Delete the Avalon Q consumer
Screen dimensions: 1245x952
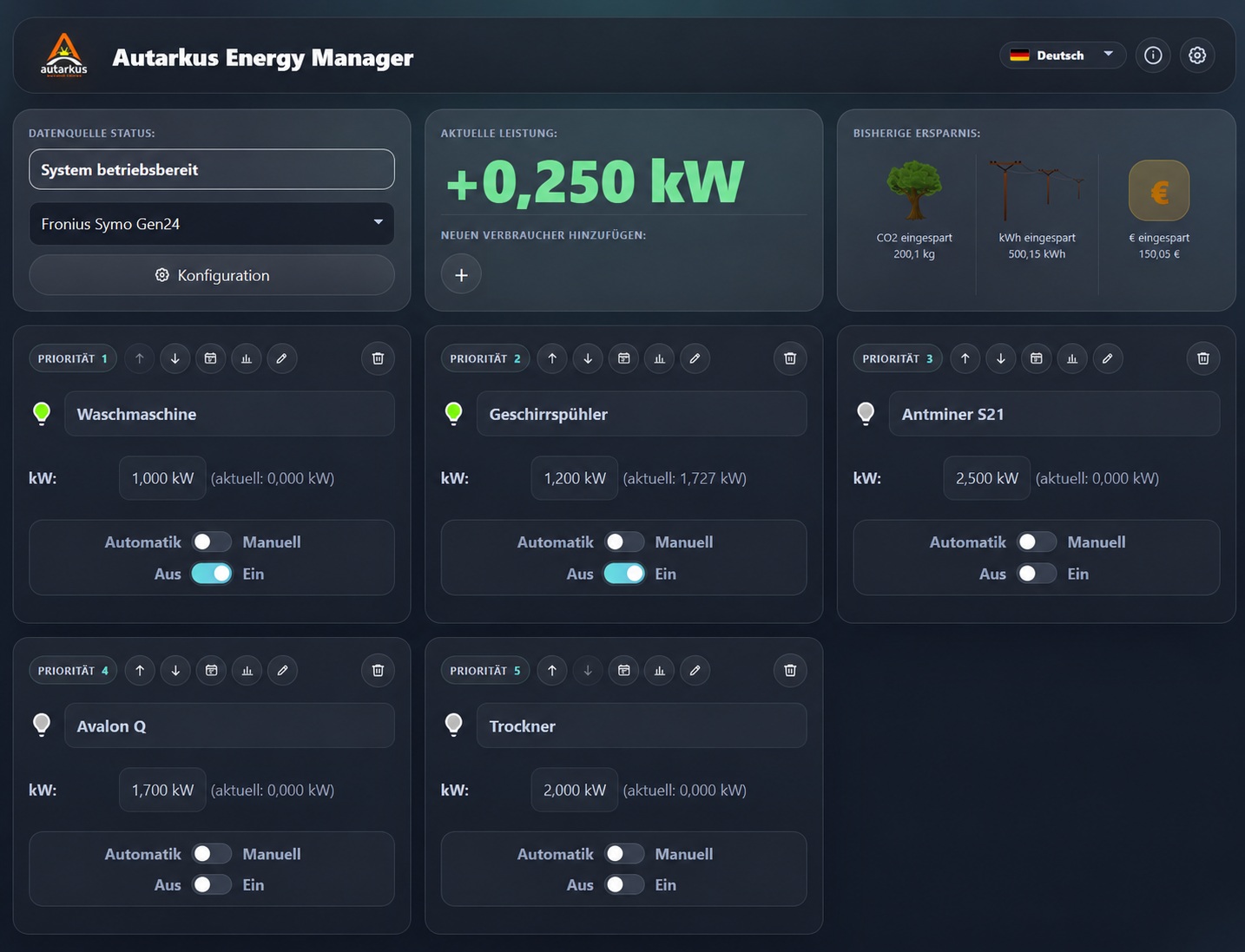[378, 670]
